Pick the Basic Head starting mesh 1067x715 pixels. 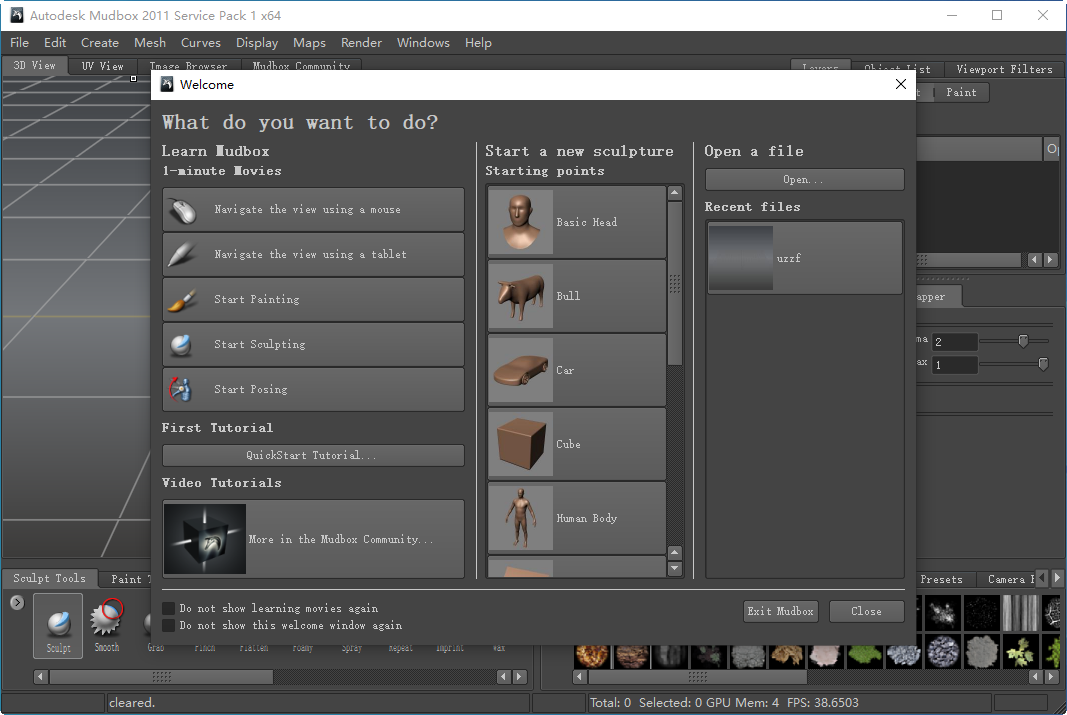click(576, 222)
